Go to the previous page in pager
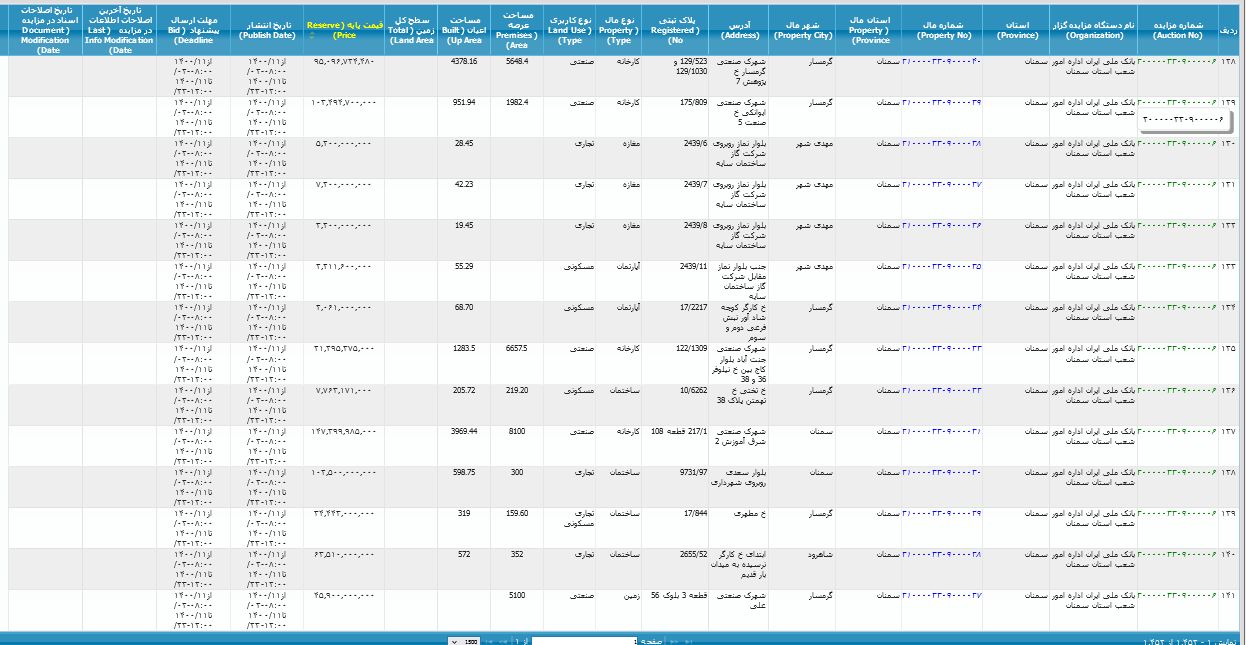 pyautogui.click(x=674, y=640)
